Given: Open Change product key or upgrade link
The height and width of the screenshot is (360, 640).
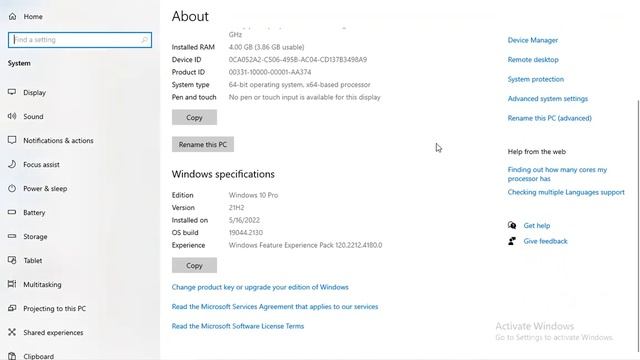Looking at the screenshot, I should click(260, 287).
